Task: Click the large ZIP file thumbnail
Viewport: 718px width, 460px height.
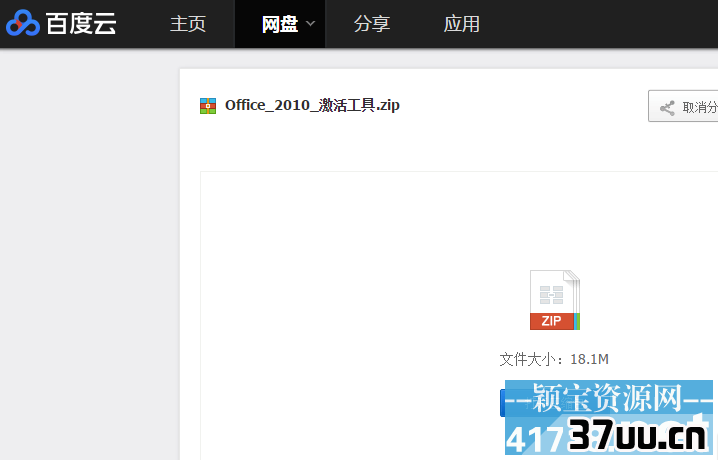Action: click(555, 300)
